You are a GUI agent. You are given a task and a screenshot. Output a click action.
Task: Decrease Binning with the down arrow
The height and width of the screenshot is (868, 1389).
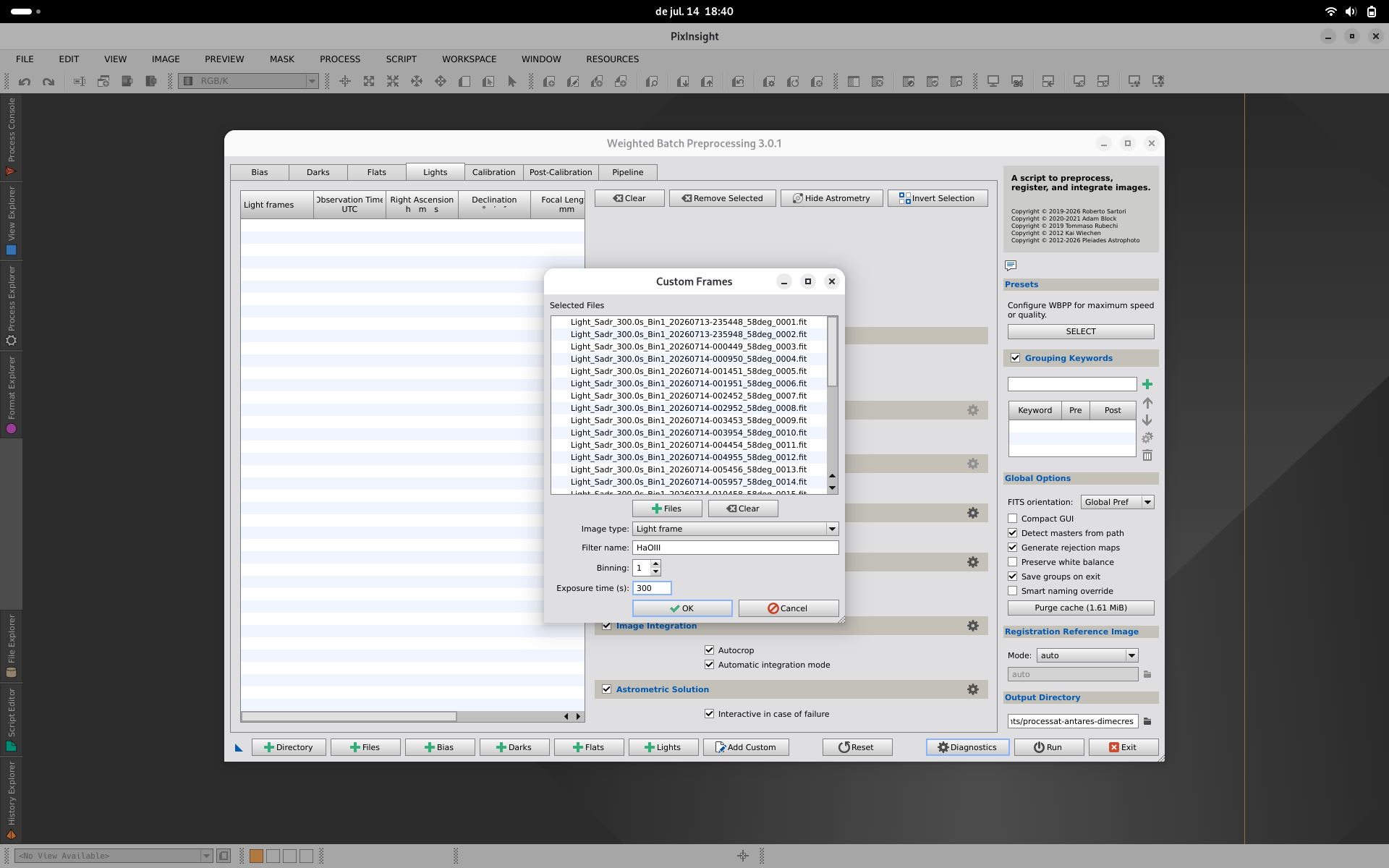[x=655, y=572]
